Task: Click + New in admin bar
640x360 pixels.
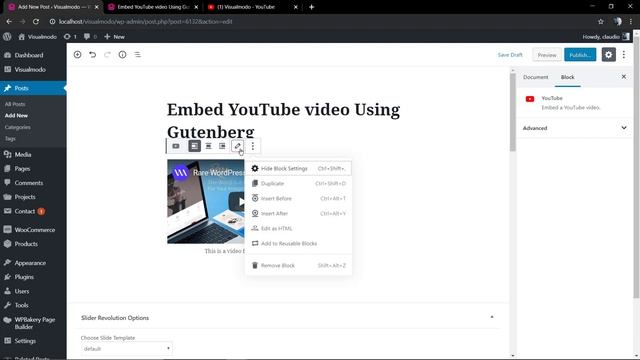Action: click(114, 36)
